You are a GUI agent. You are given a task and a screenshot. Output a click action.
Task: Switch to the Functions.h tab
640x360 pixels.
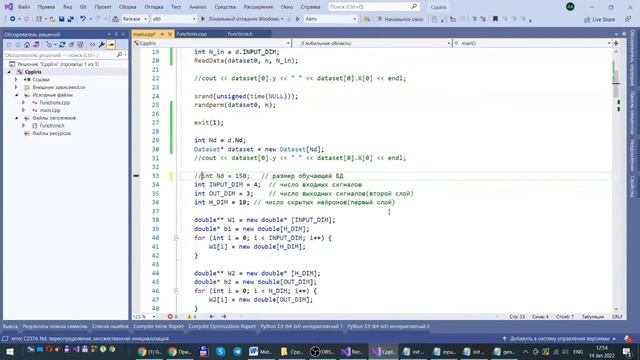240,34
